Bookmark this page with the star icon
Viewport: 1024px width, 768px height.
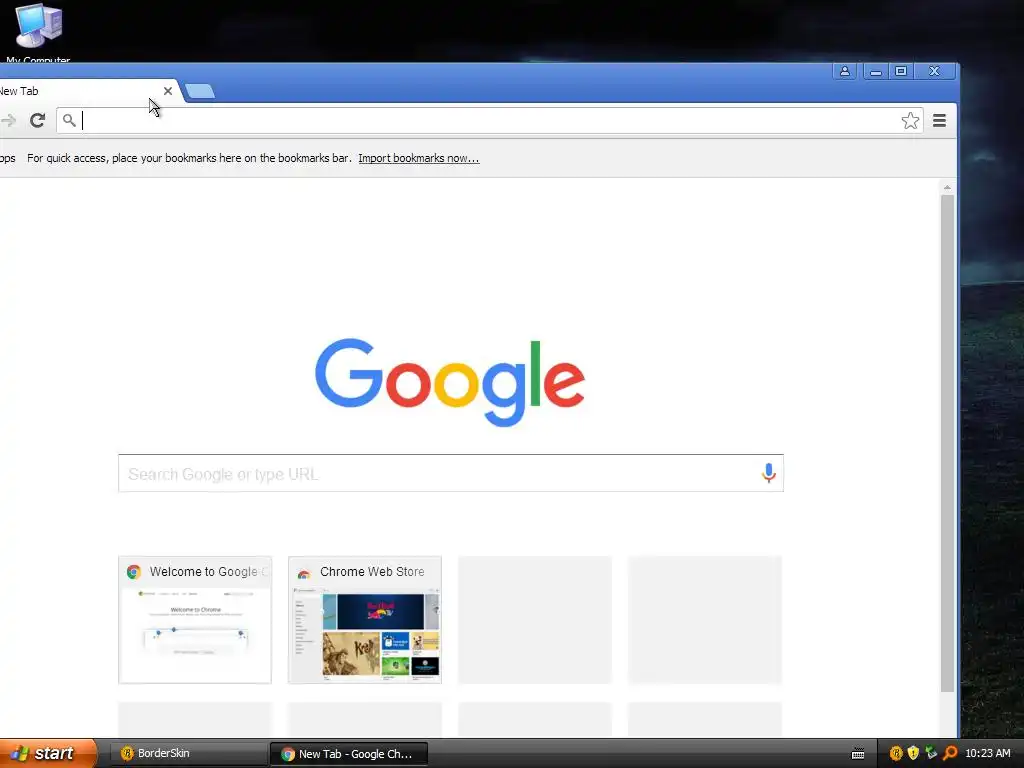click(910, 121)
